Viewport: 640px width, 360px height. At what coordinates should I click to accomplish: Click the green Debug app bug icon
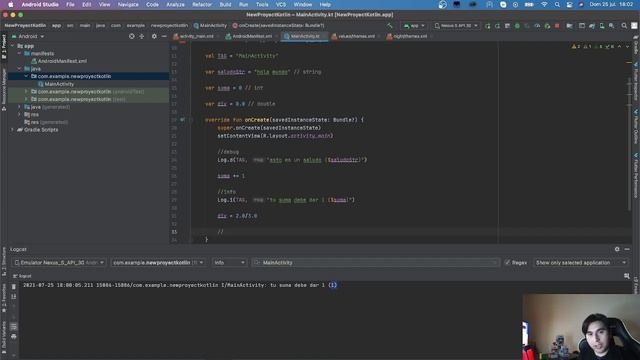(x=517, y=25)
